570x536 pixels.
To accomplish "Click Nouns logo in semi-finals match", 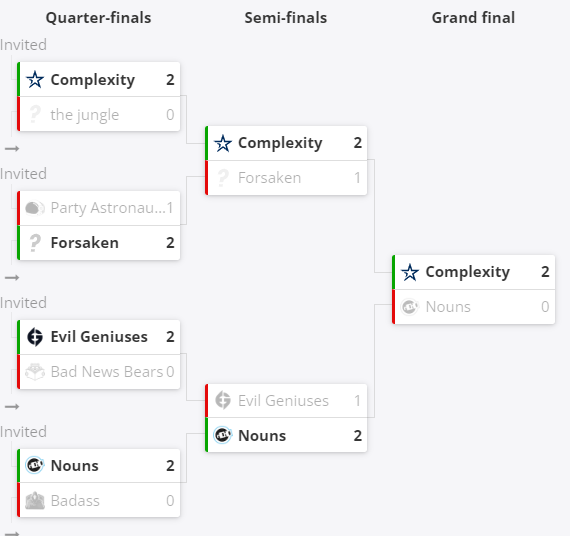I will coord(222,435).
